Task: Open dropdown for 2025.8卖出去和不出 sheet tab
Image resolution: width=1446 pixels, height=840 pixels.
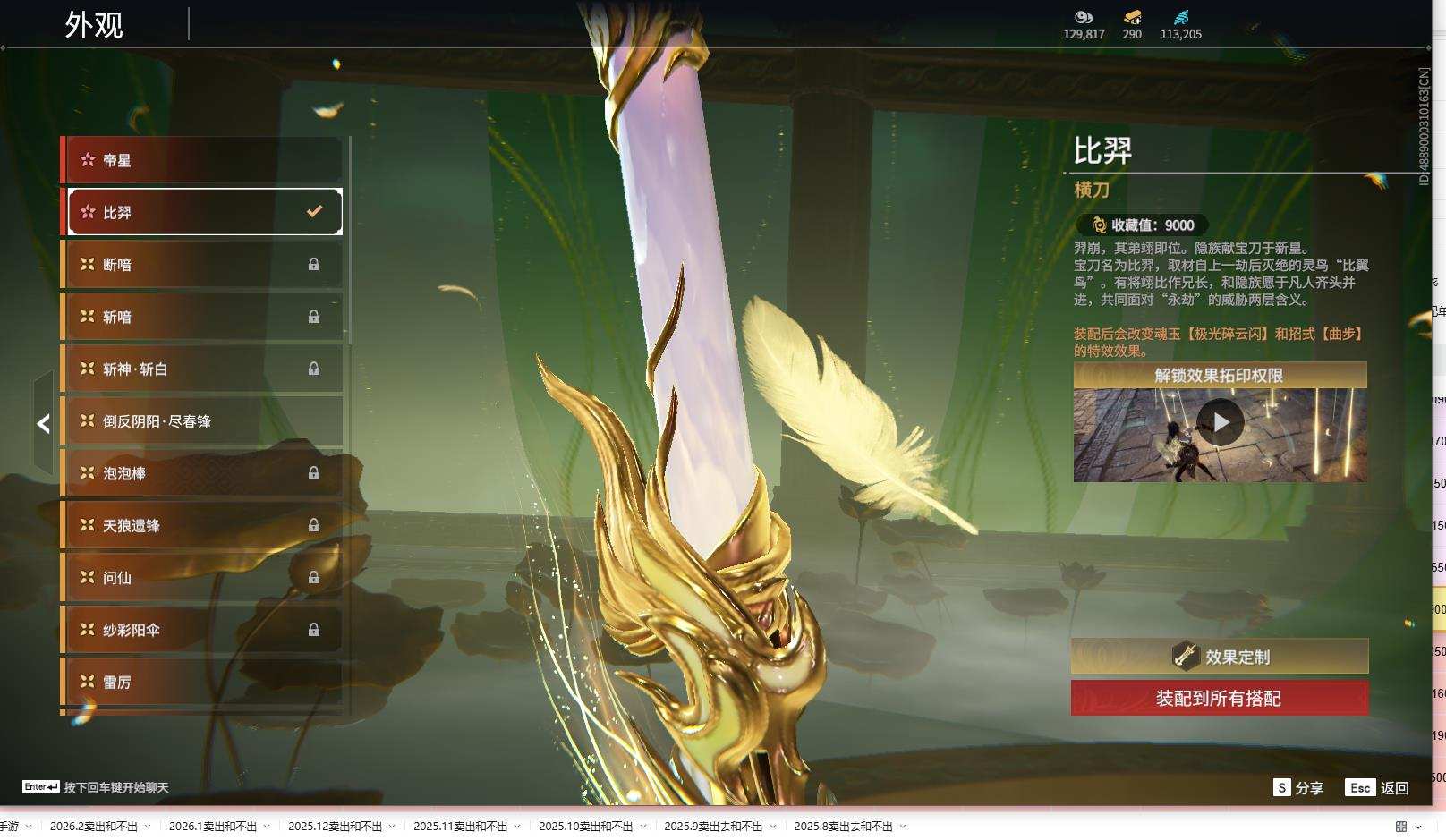Action: tap(903, 827)
